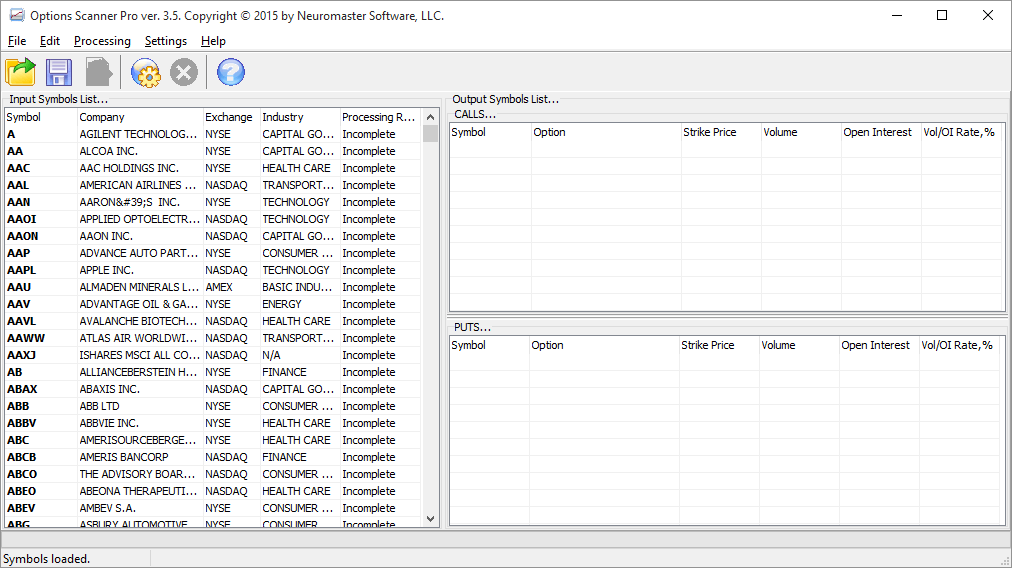Select the AAL symbol row
This screenshot has width=1012, height=568.
tap(212, 185)
